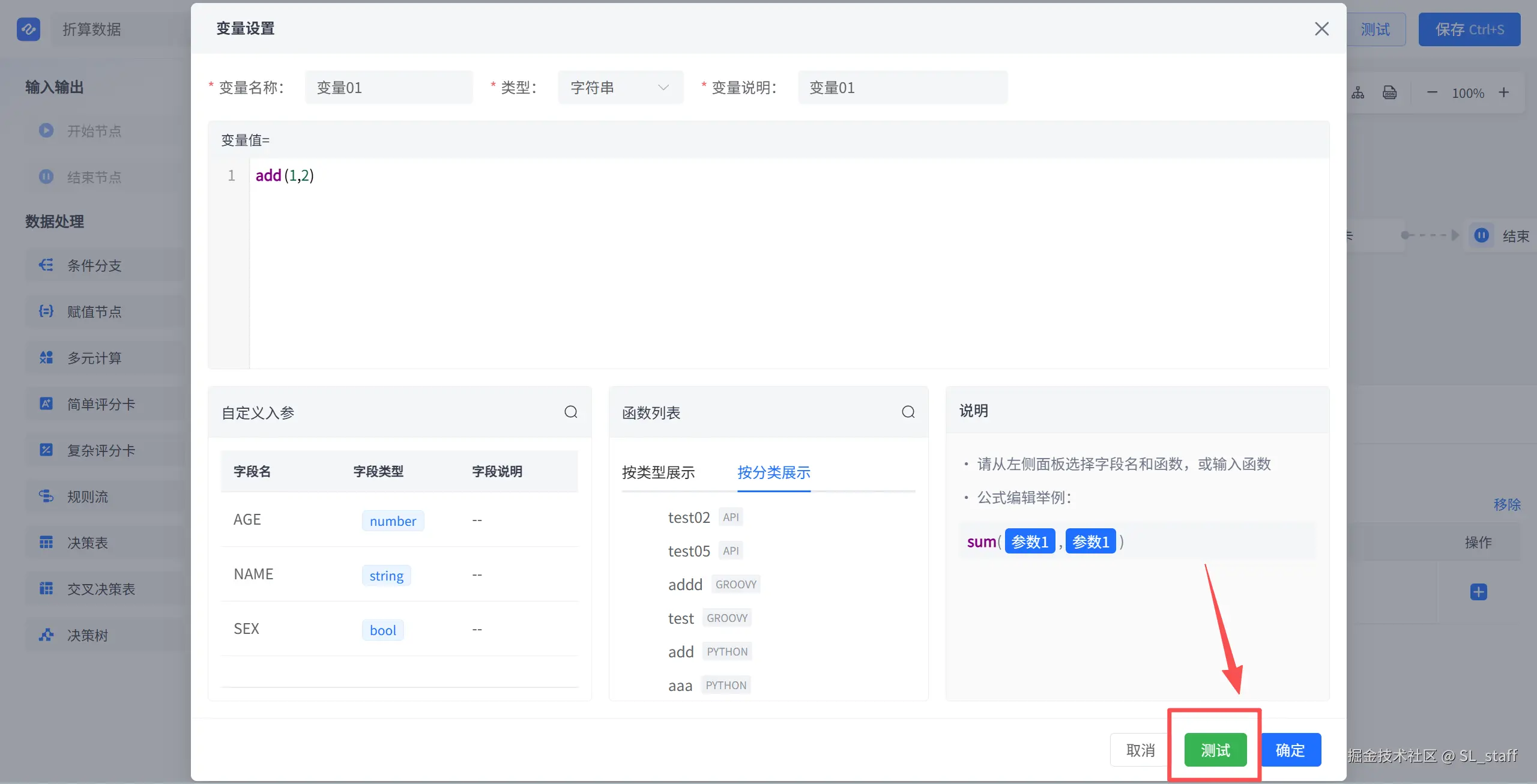Search in the 函数列表 panel
Viewport: 1537px width, 784px height.
point(908,412)
